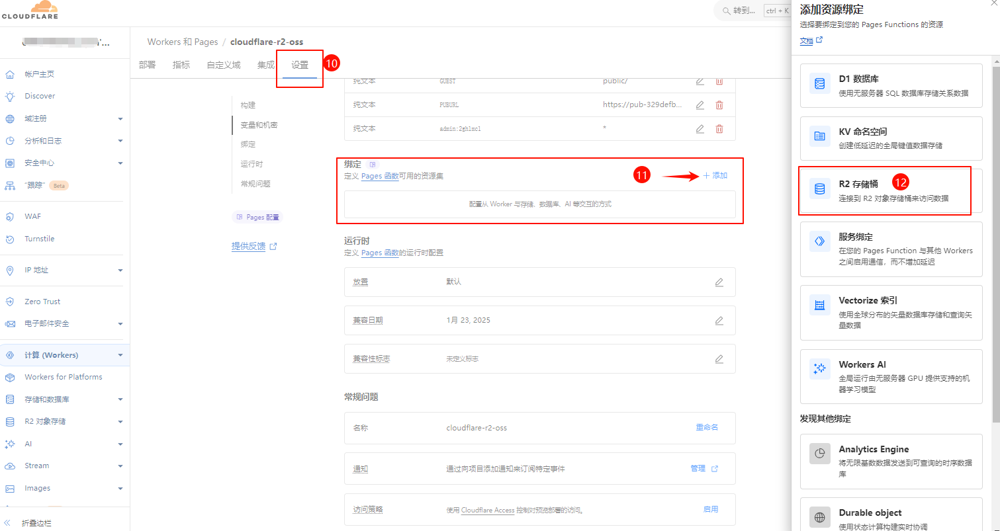
Task: Click the 服务绑定 icon
Action: point(820,242)
